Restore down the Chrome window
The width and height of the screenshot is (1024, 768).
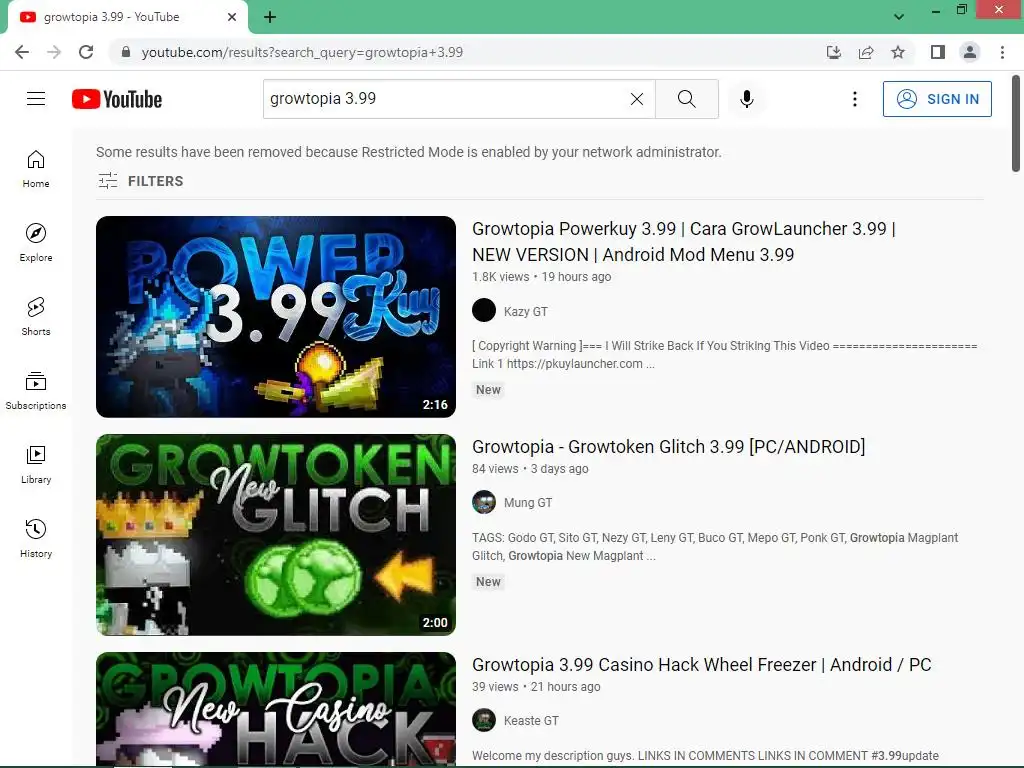point(961,10)
